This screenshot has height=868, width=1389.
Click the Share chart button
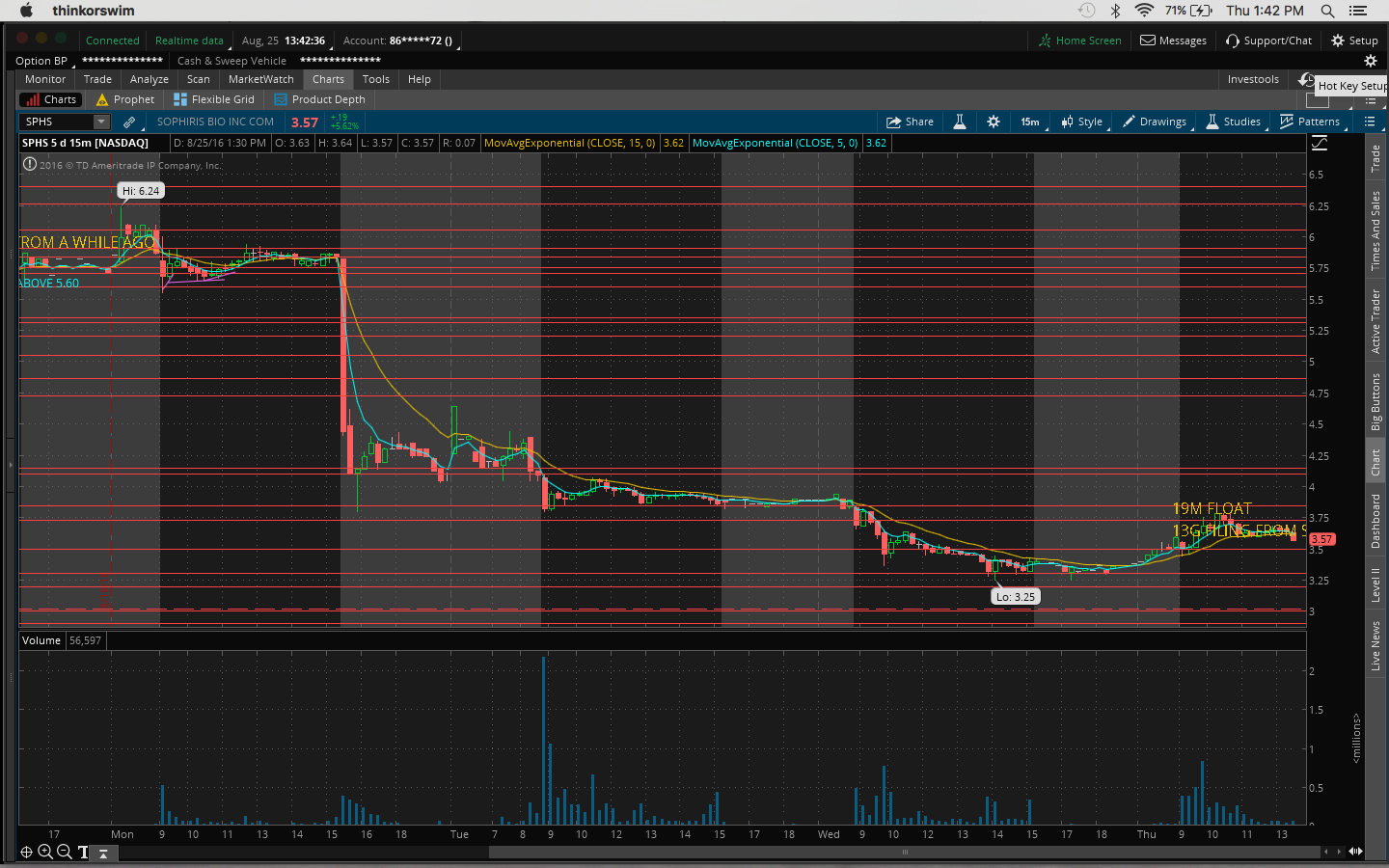point(910,122)
